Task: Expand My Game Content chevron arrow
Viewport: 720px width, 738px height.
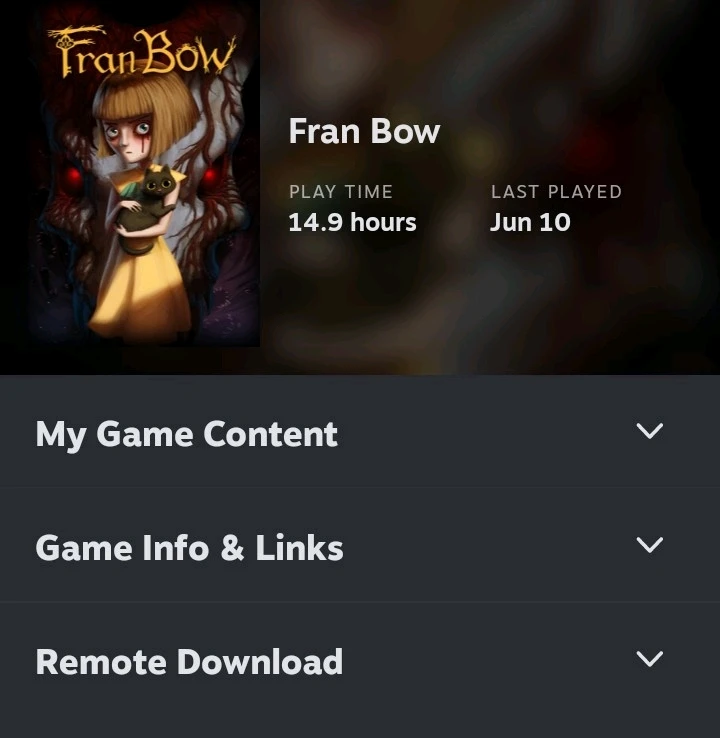Action: [x=649, y=431]
